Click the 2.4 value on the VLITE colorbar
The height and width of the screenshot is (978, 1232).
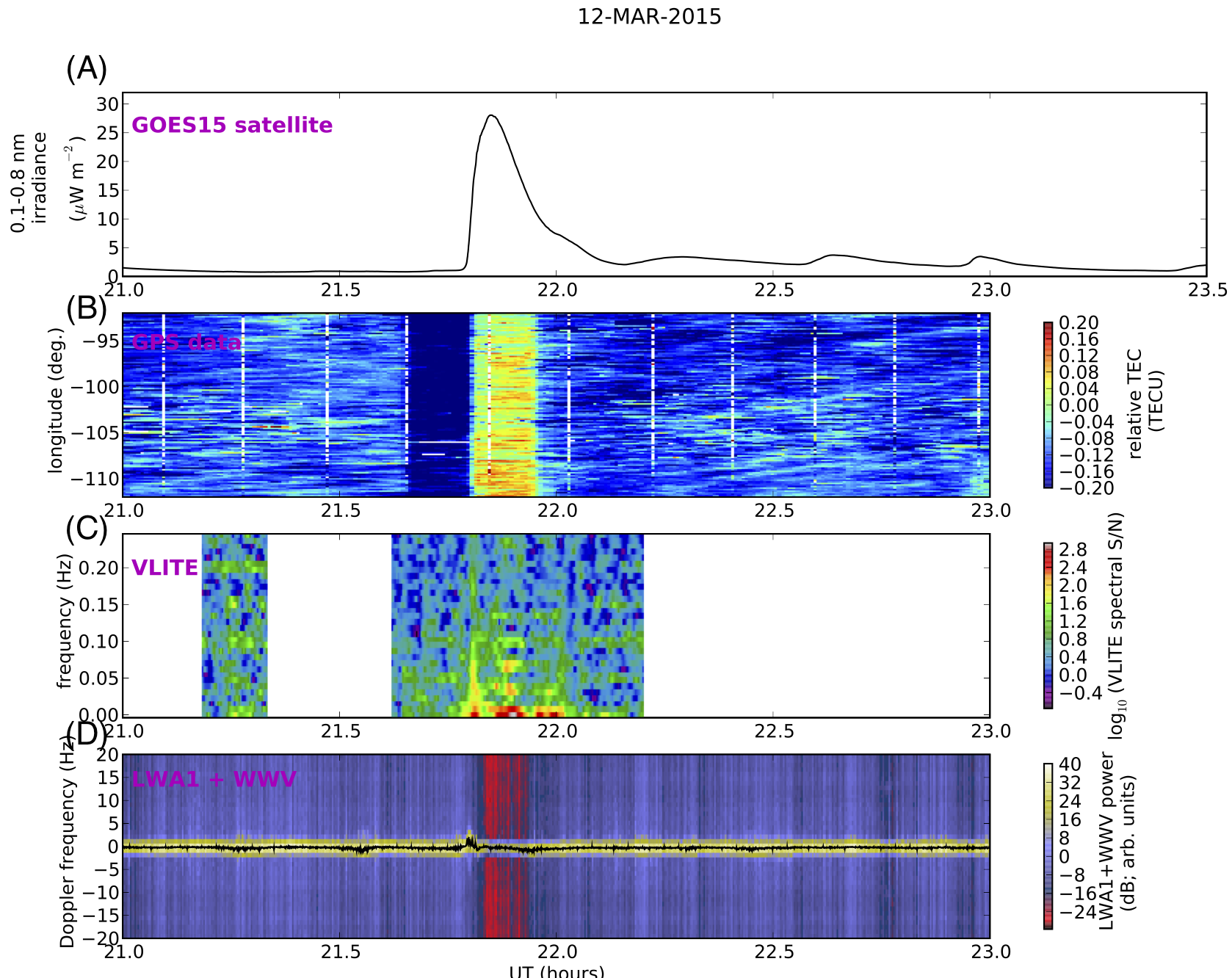[1073, 568]
